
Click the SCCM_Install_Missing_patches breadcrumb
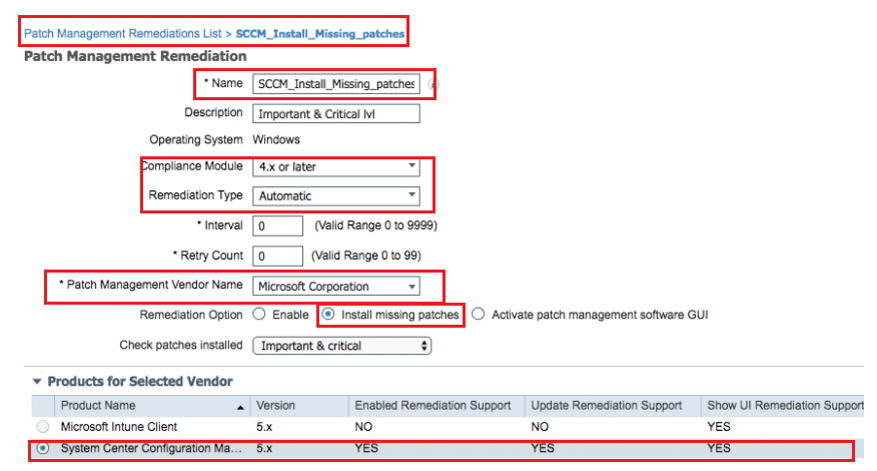(320, 34)
